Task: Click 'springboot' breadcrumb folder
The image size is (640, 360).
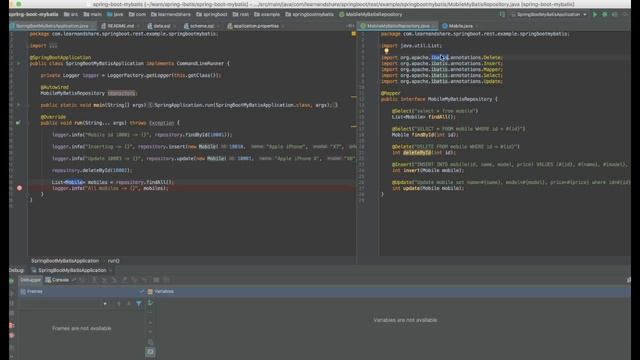Action: (x=211, y=14)
